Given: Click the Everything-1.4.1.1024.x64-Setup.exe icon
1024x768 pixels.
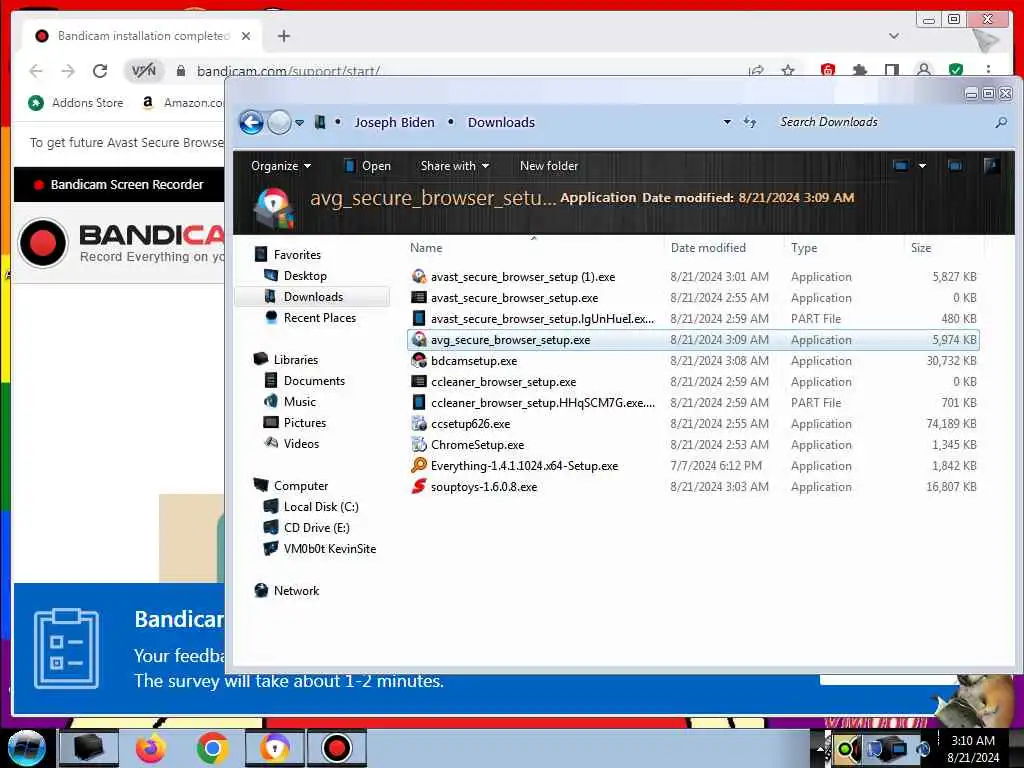Looking at the screenshot, I should (419, 465).
